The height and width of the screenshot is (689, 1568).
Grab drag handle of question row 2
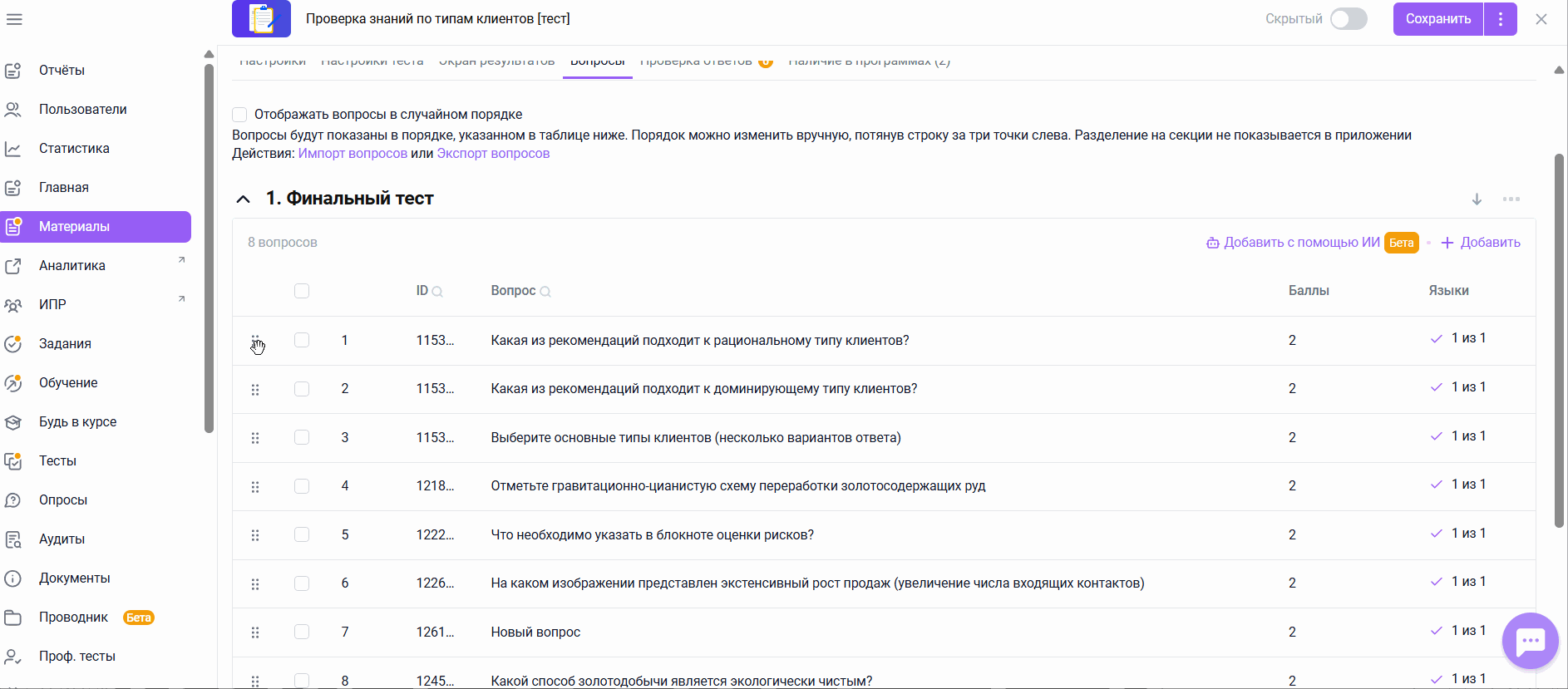click(x=255, y=390)
